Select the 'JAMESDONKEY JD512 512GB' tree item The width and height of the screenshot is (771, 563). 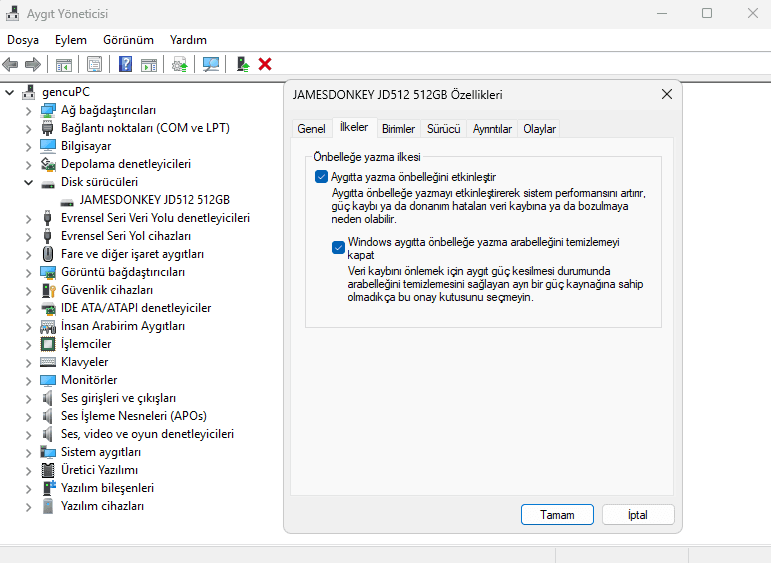pos(155,200)
